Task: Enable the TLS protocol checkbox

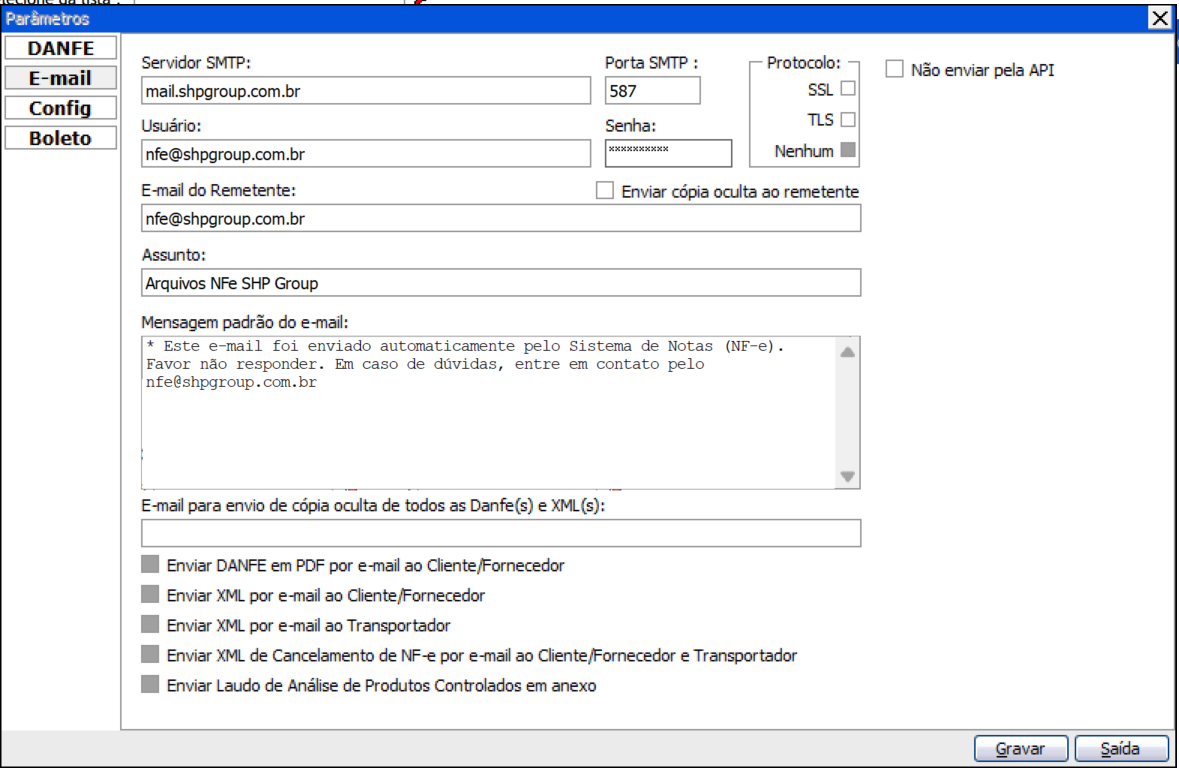Action: click(848, 120)
